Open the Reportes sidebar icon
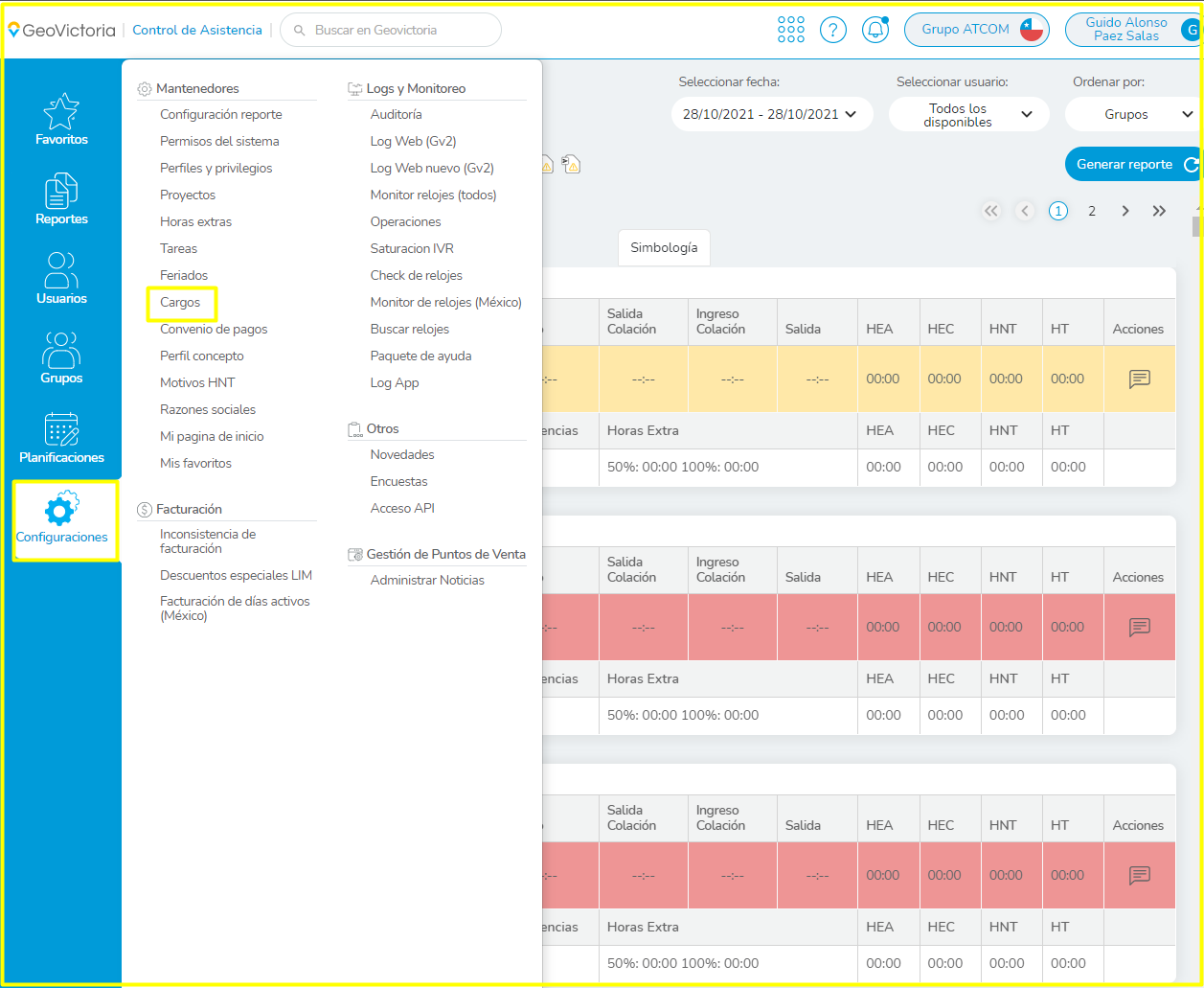 [x=61, y=193]
